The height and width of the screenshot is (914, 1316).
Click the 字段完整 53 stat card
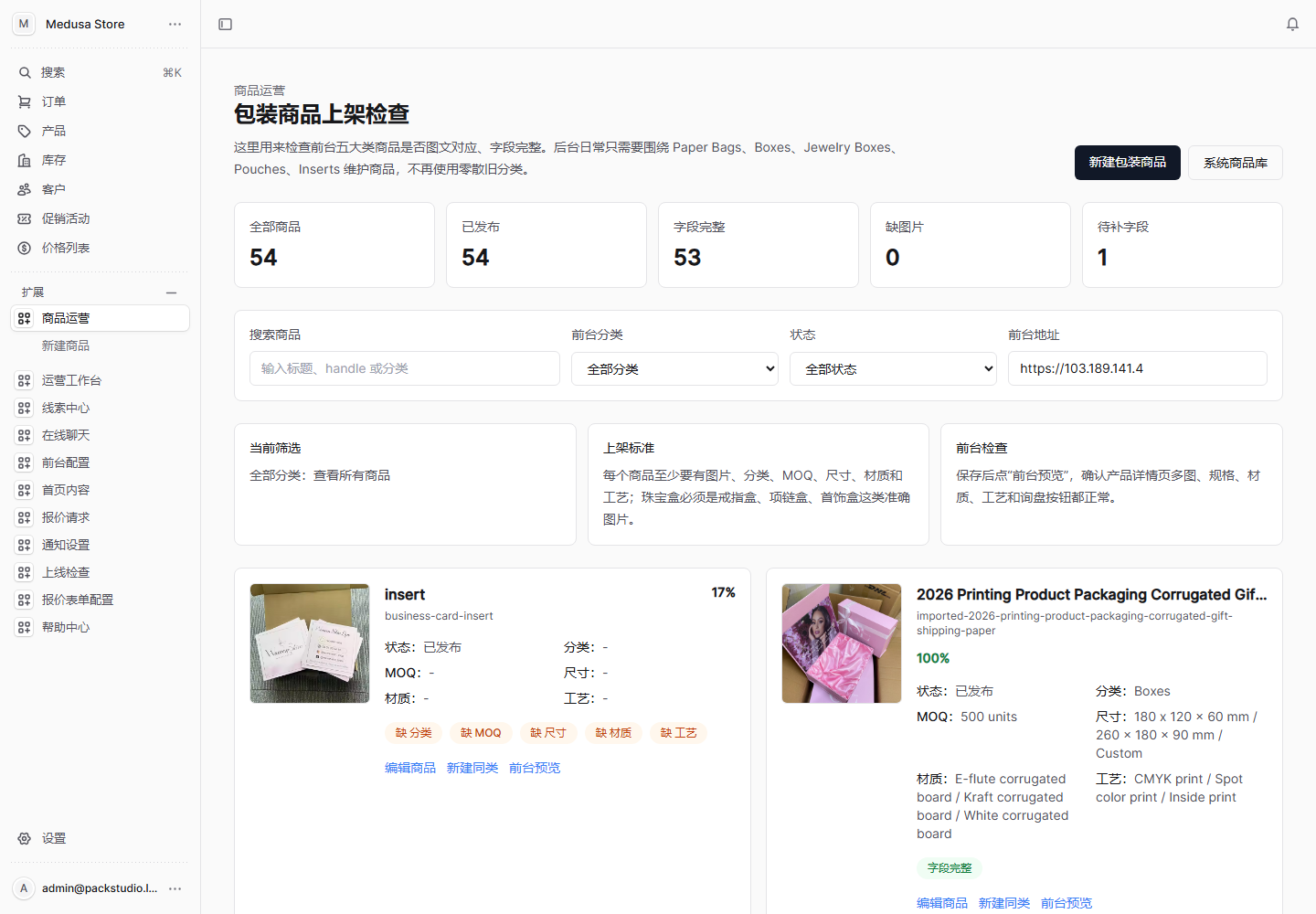(759, 245)
